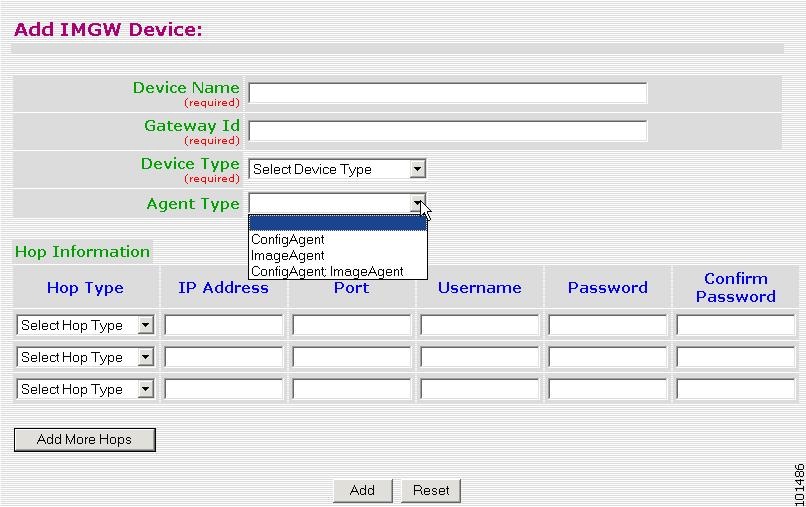Click the Device Name input field
The height and width of the screenshot is (507, 806).
click(448, 93)
